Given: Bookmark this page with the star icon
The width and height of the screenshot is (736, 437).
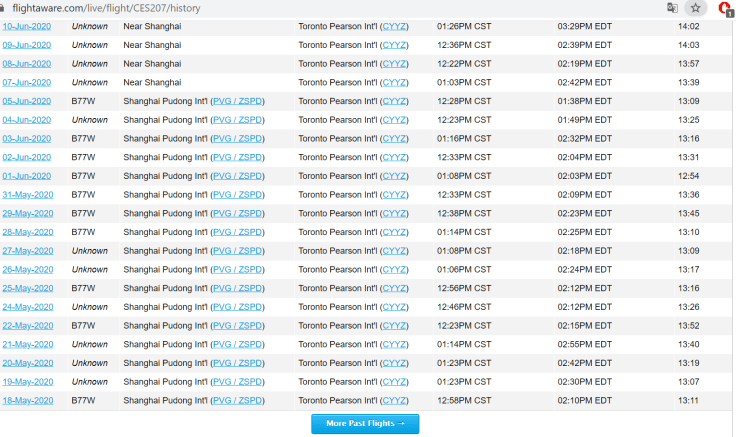Looking at the screenshot, I should coord(695,8).
